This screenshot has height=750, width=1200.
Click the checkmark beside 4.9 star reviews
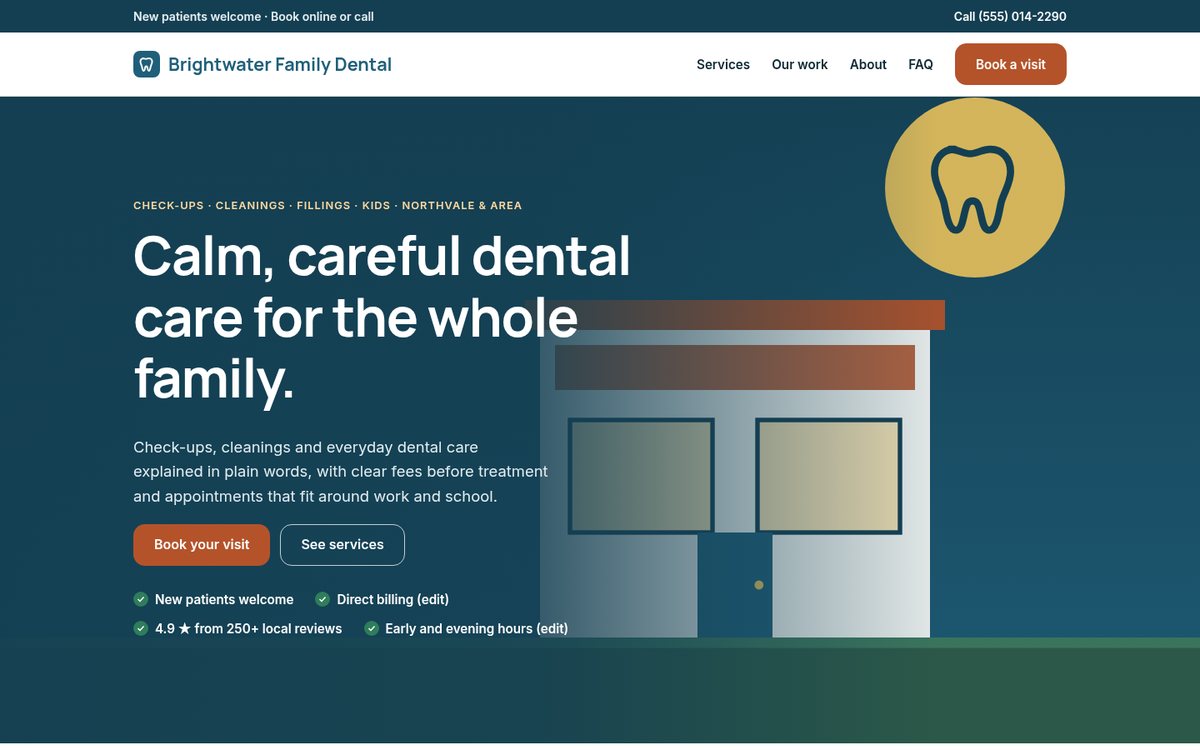tap(141, 628)
